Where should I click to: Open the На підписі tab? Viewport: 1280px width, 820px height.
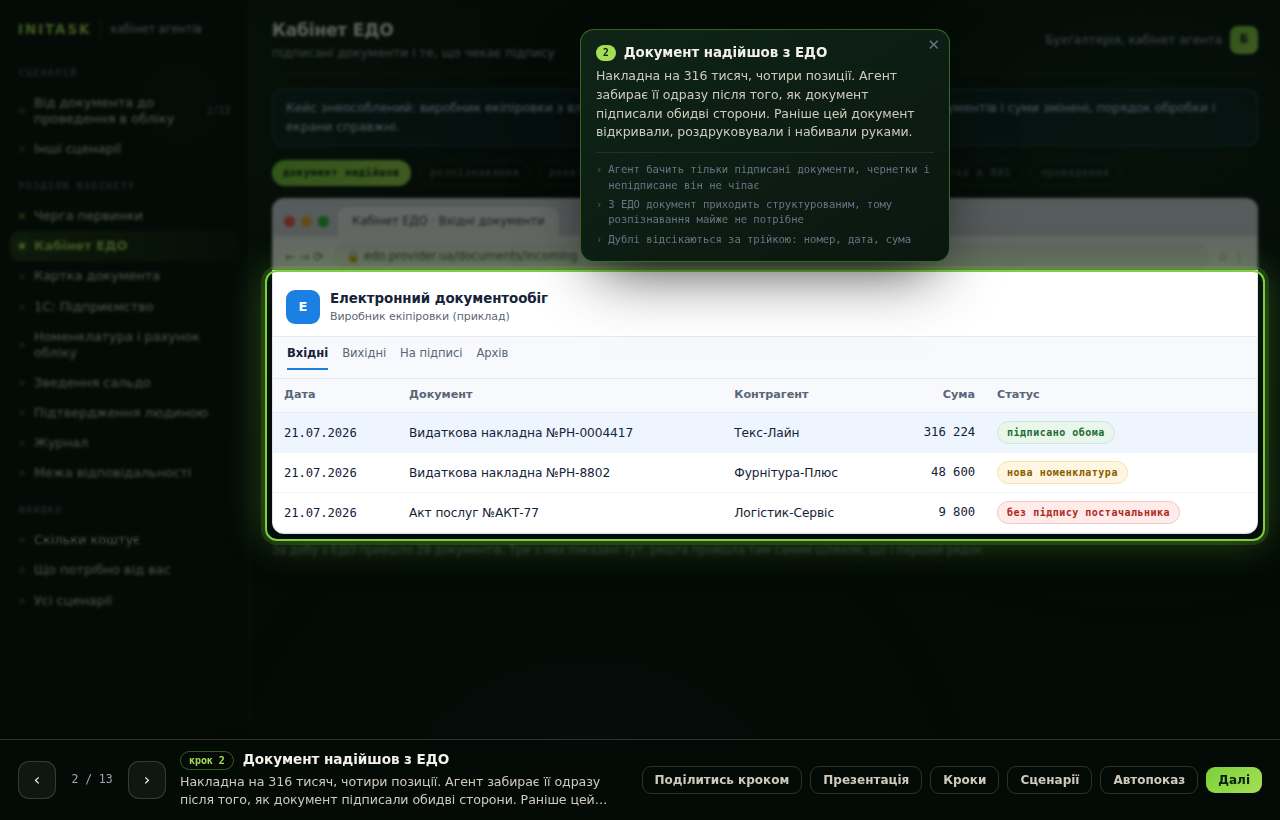(431, 353)
